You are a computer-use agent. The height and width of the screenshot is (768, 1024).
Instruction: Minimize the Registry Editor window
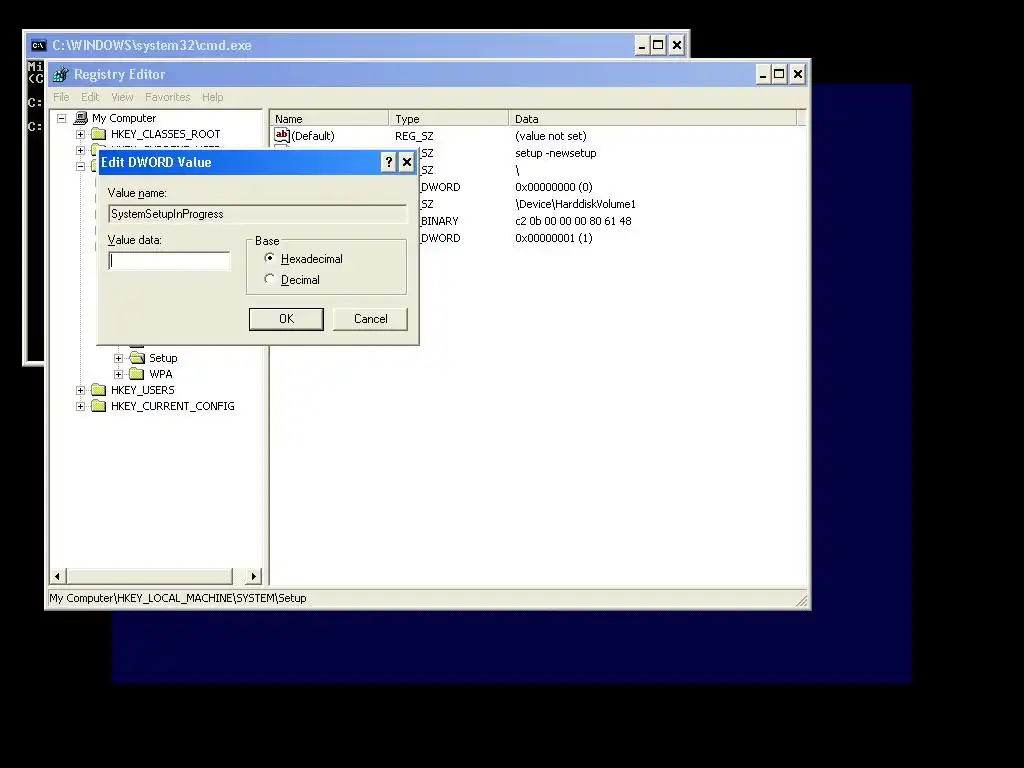(x=763, y=74)
